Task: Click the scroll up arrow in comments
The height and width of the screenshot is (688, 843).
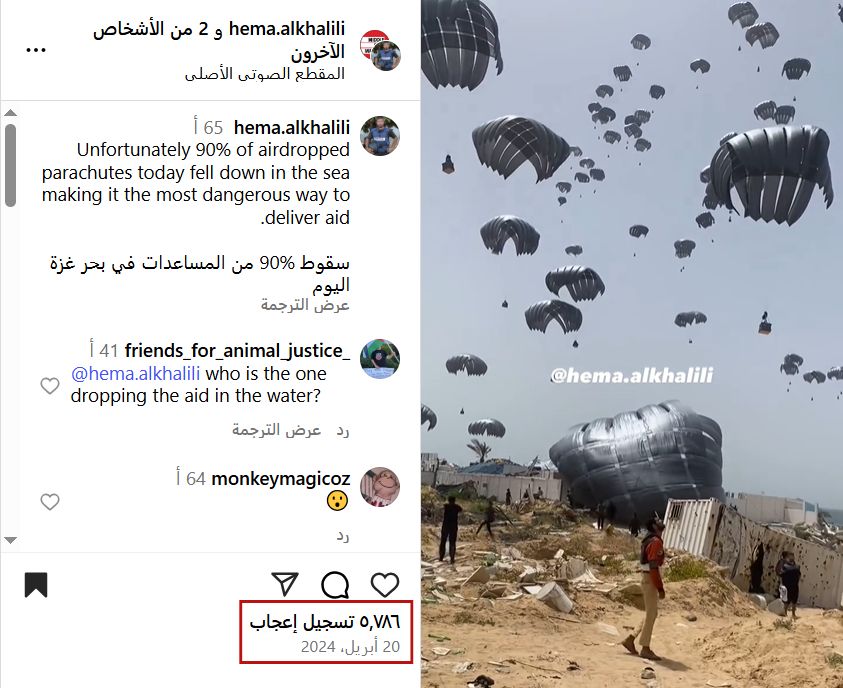Action: coord(10,113)
